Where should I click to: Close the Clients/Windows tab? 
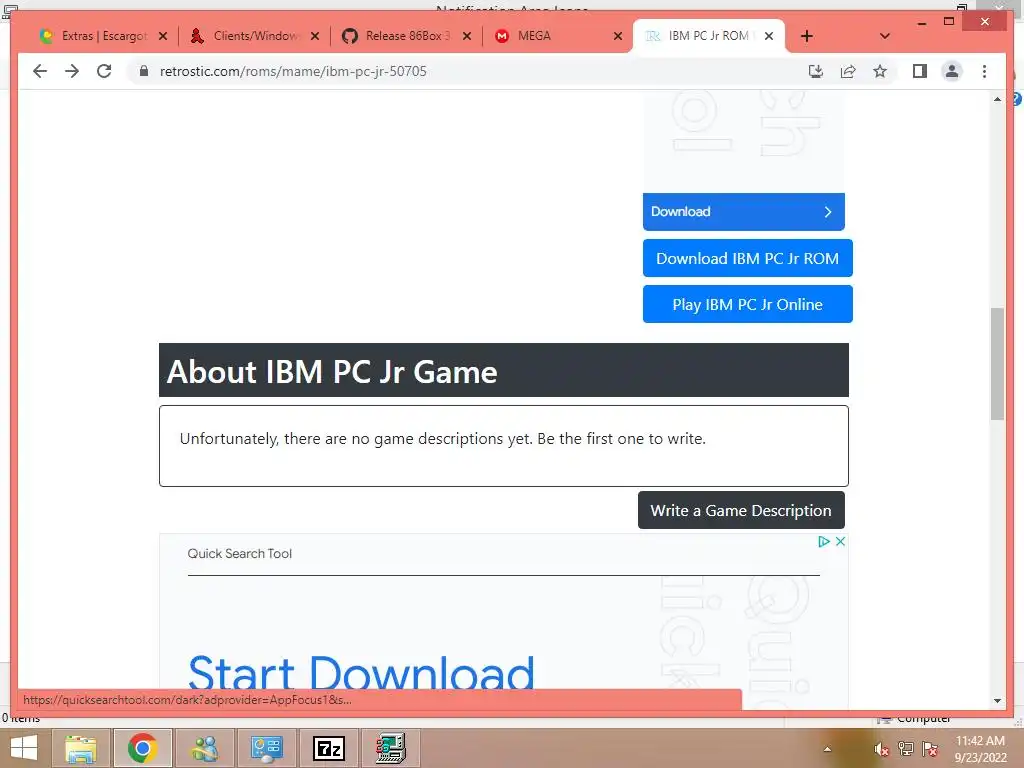[x=315, y=36]
